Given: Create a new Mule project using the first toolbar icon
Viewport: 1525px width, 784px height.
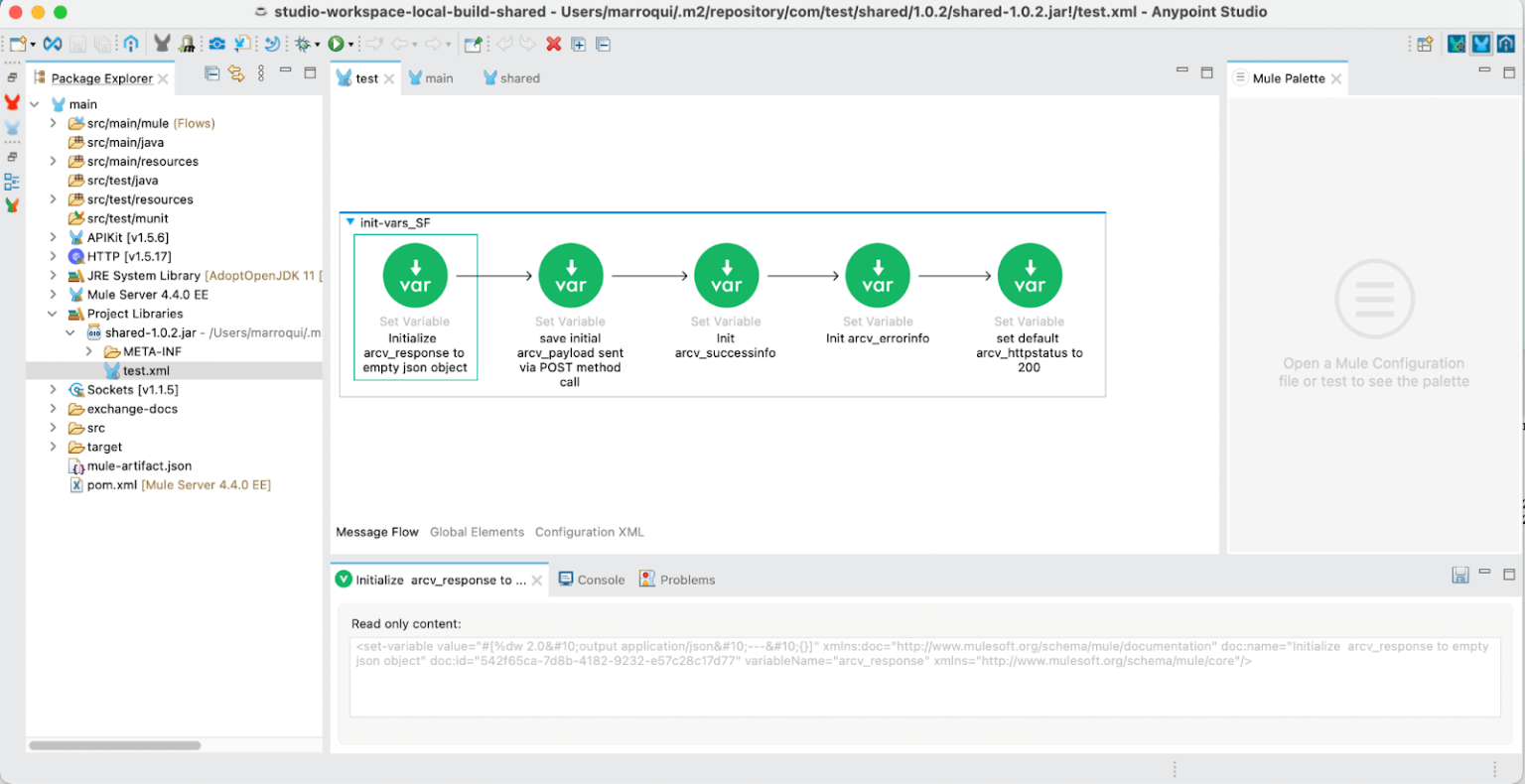Looking at the screenshot, I should coord(18,44).
